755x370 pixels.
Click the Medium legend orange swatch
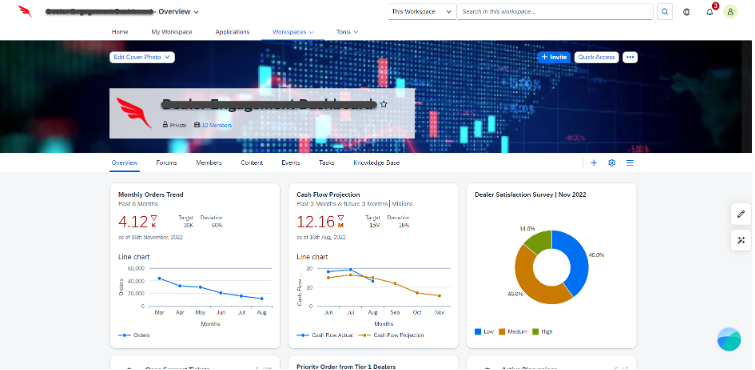tap(502, 331)
